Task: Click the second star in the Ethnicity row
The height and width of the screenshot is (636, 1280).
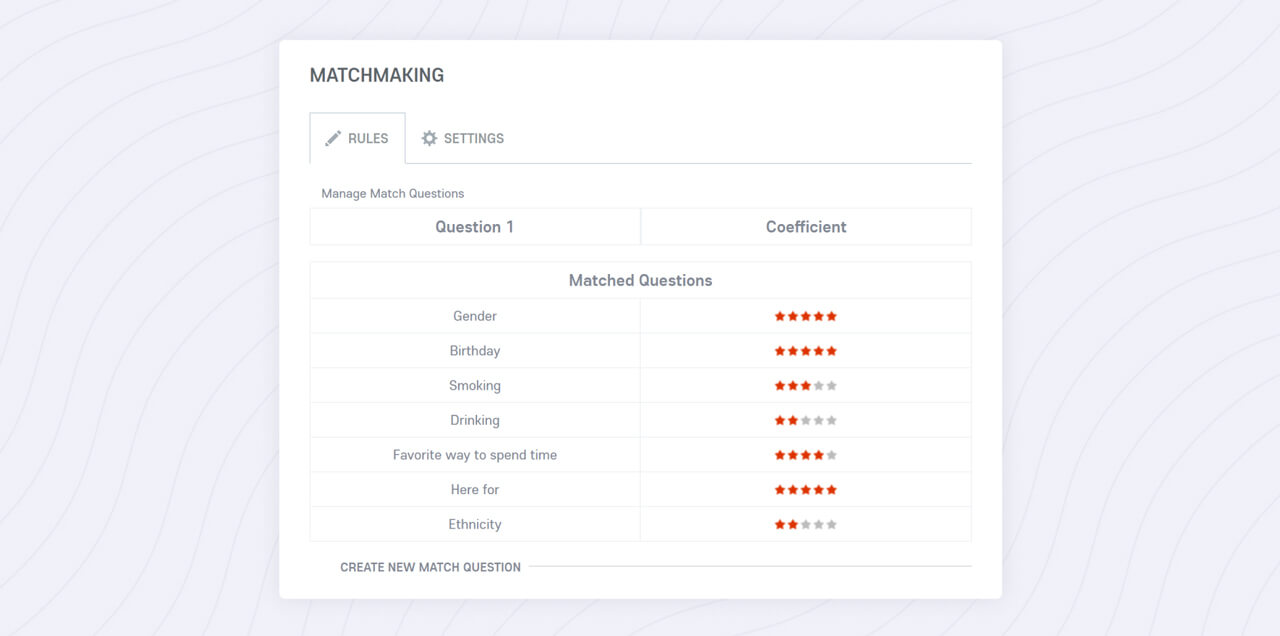Action: click(x=793, y=524)
